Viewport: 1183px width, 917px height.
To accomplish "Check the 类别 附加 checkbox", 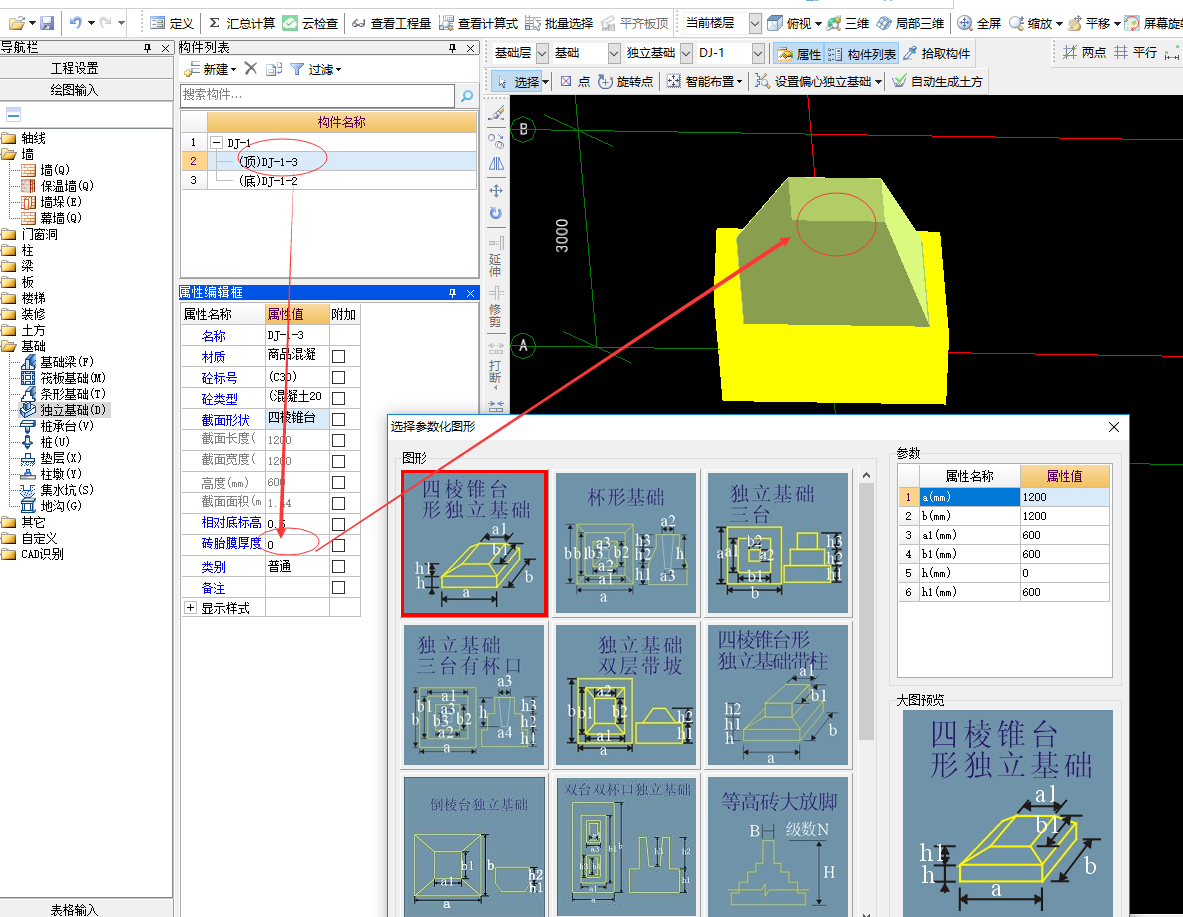I will coord(339,566).
